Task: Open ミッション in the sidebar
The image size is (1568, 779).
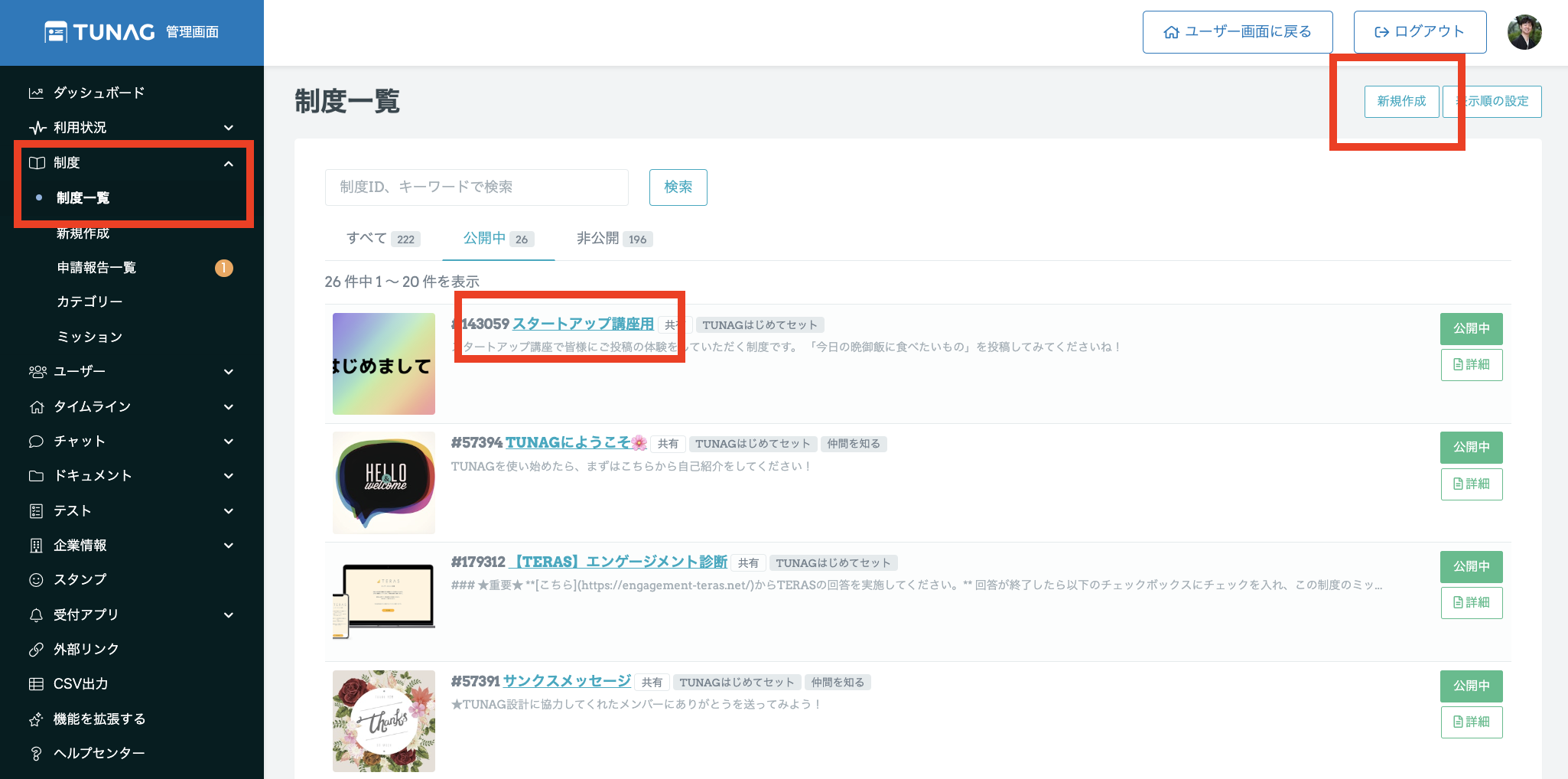Action: 89,337
